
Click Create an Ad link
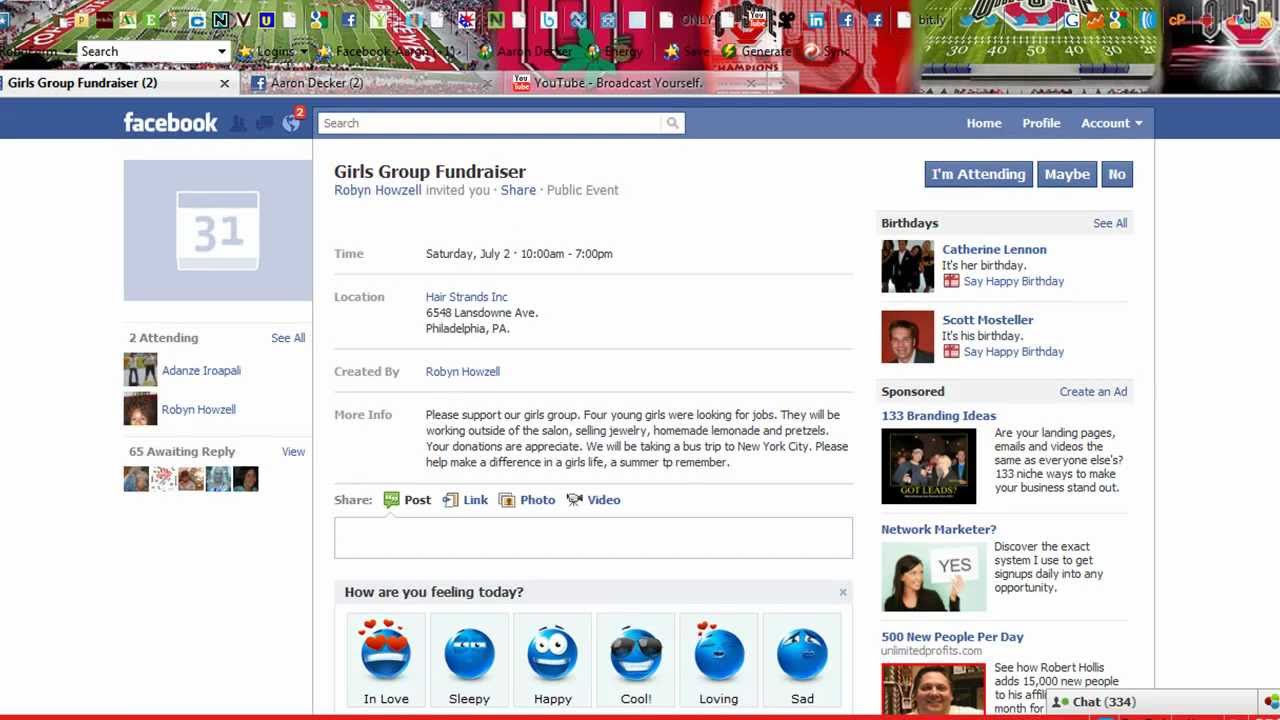pyautogui.click(x=1093, y=392)
